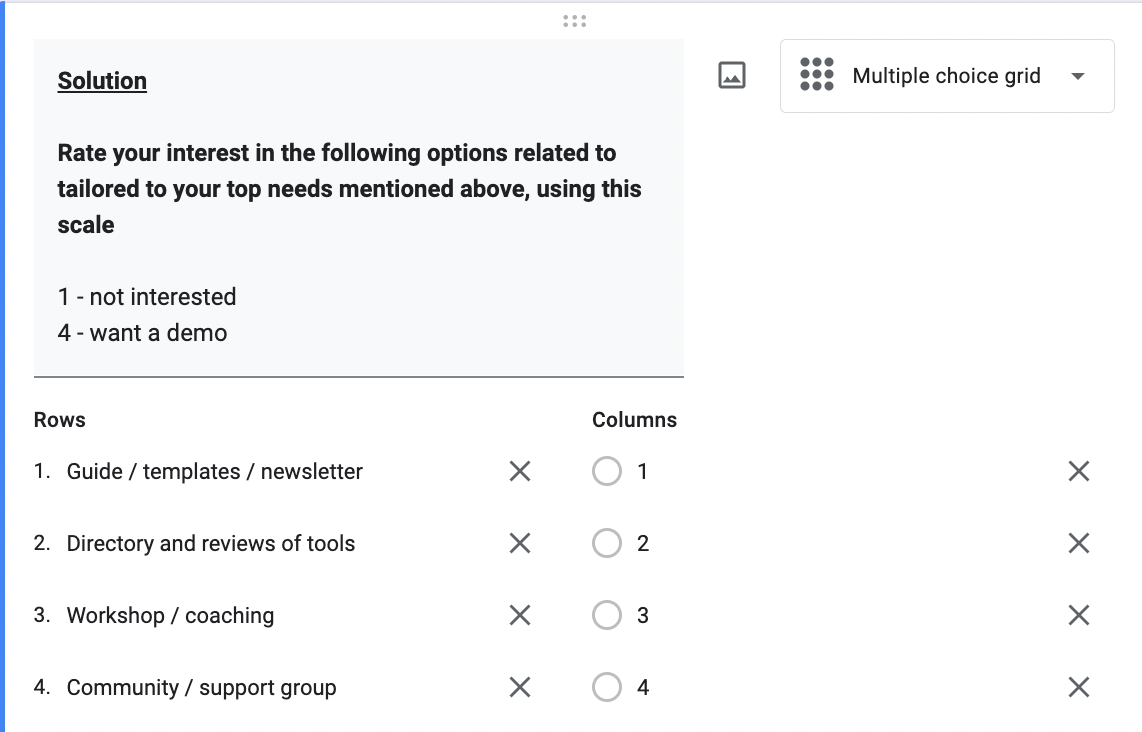Viewport: 1142px width, 732px height.
Task: Edit the 'Workshop / coaching' row label
Action: click(x=170, y=615)
